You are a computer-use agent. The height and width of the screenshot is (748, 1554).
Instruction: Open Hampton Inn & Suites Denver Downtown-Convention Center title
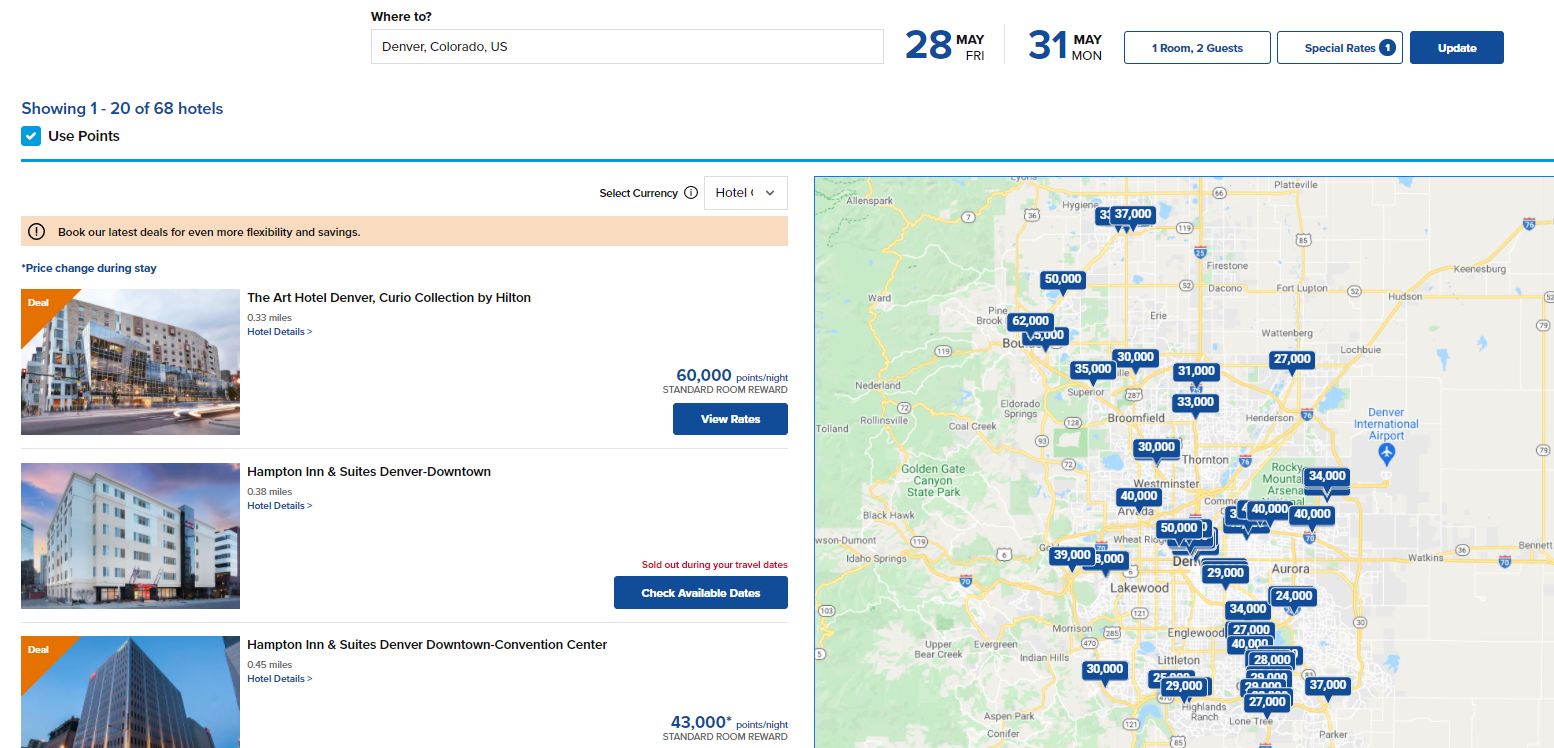click(427, 644)
